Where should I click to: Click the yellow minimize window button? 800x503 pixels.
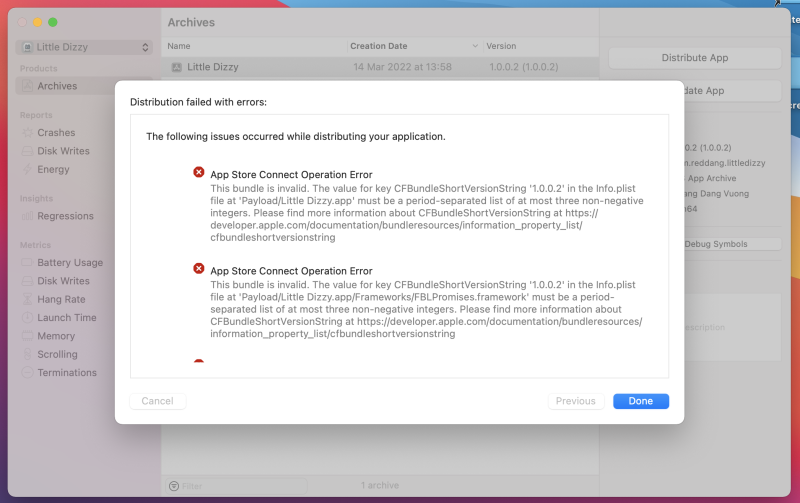click(37, 22)
